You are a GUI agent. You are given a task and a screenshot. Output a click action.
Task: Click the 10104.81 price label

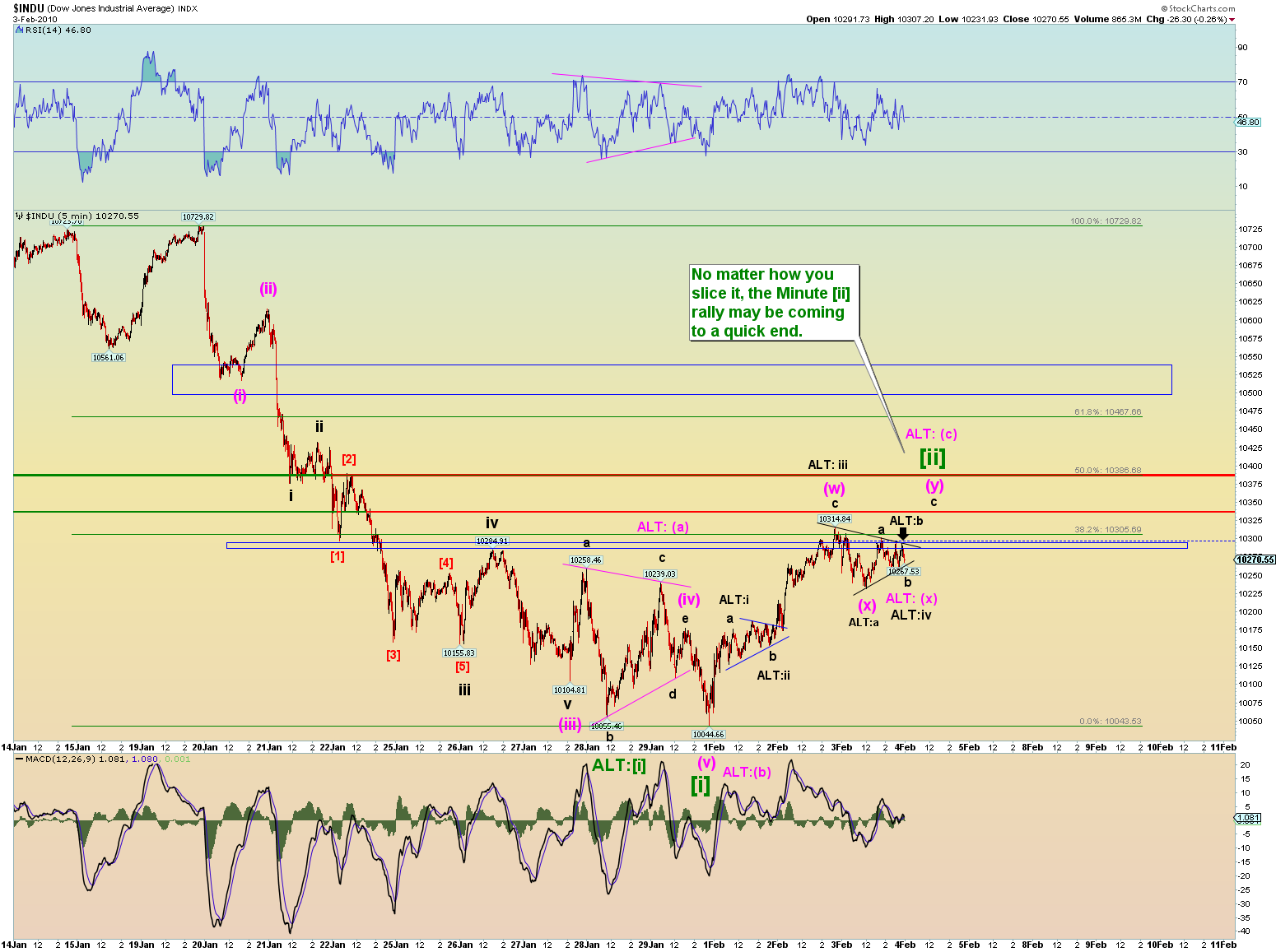(x=570, y=690)
